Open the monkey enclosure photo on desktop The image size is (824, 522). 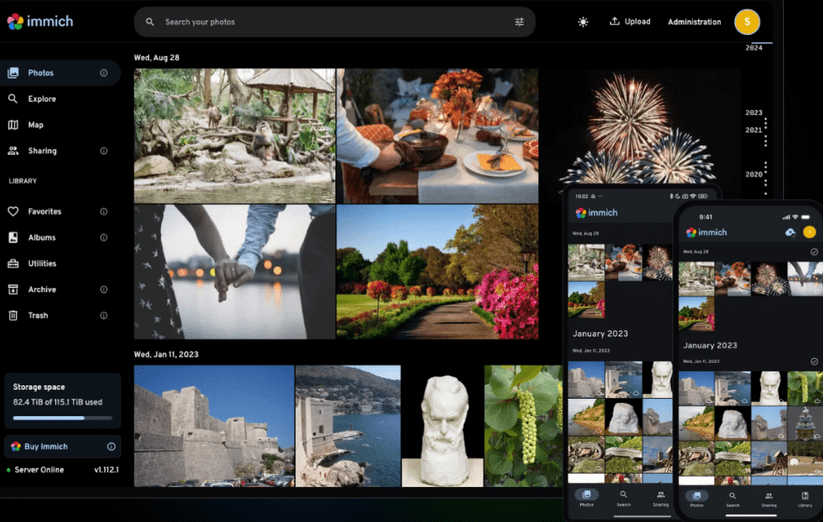[x=234, y=136]
